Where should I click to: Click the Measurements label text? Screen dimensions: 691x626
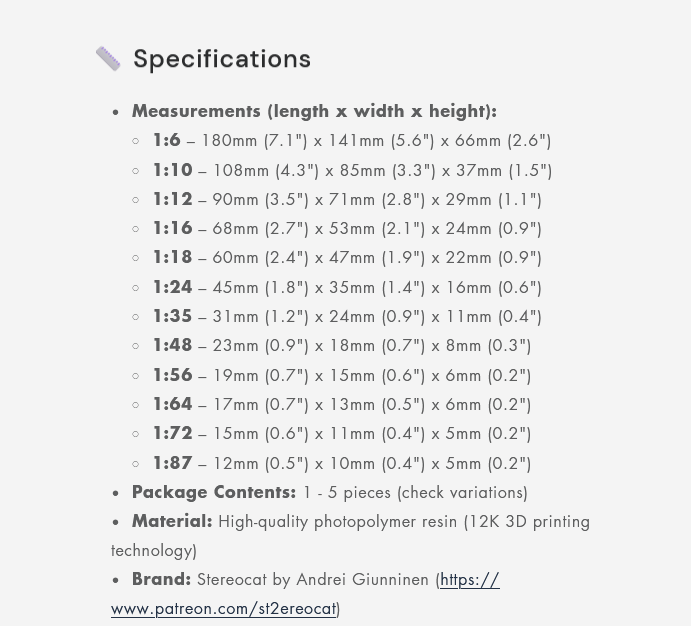click(x=314, y=111)
